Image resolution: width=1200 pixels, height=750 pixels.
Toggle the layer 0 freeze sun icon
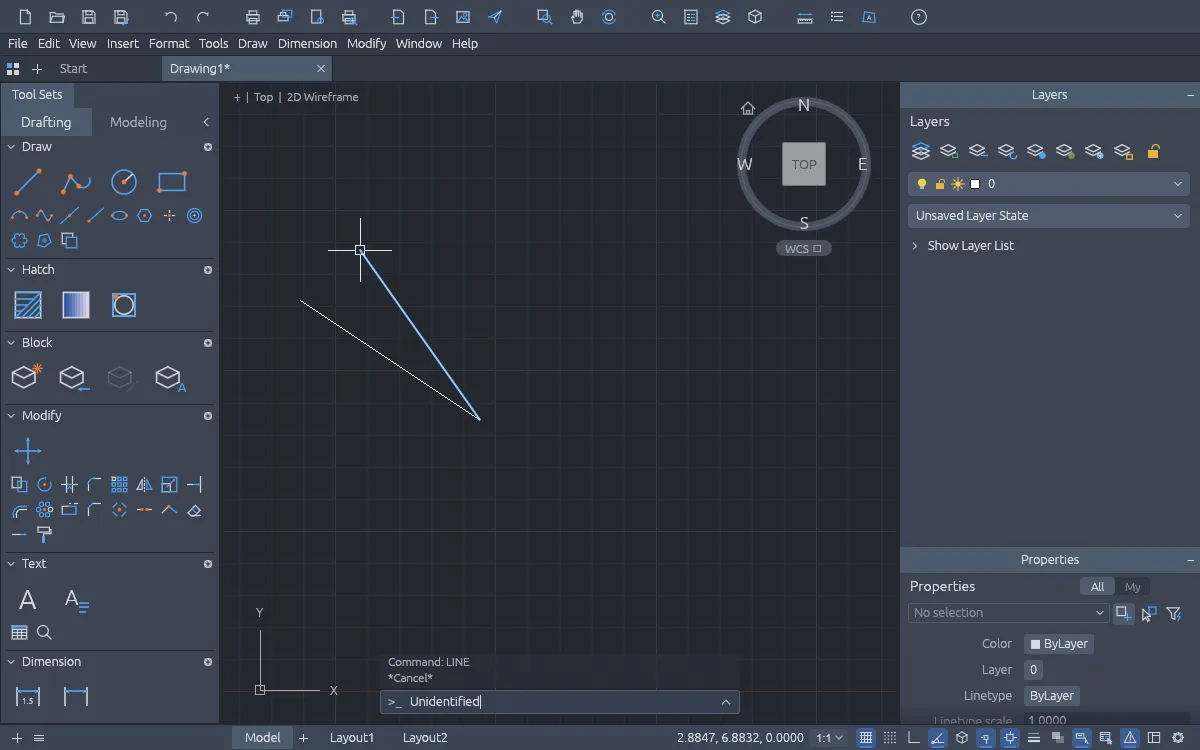pyautogui.click(x=958, y=184)
